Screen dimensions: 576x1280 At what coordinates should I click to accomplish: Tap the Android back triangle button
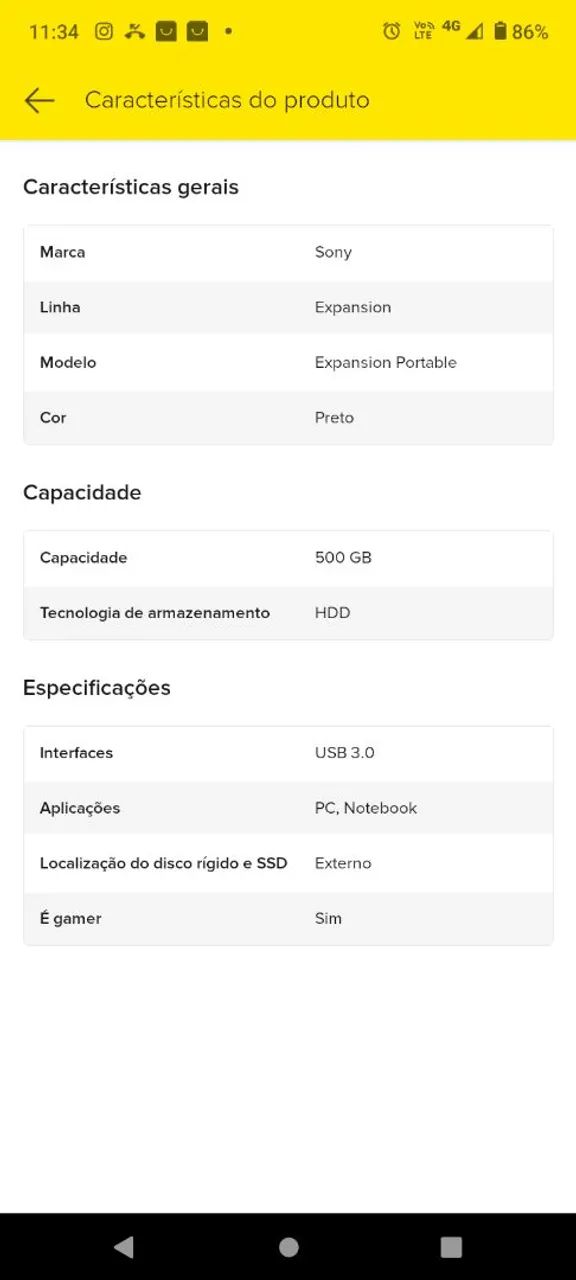click(124, 1247)
